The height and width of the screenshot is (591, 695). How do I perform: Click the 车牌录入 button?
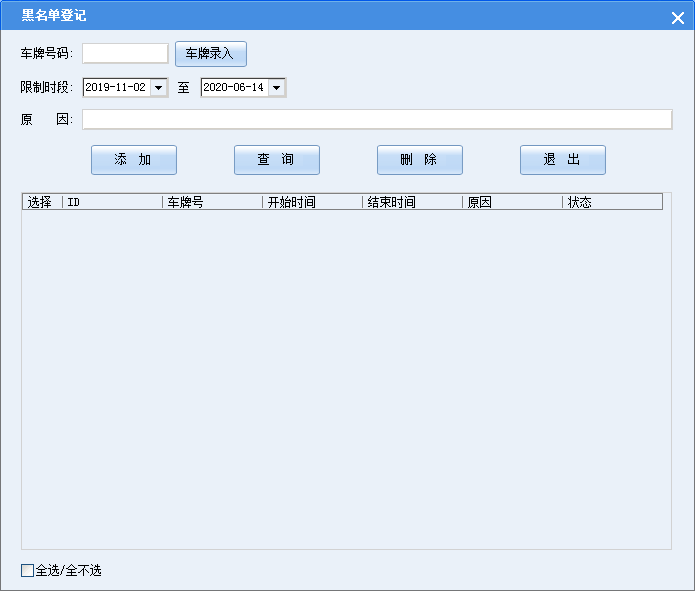coord(211,54)
